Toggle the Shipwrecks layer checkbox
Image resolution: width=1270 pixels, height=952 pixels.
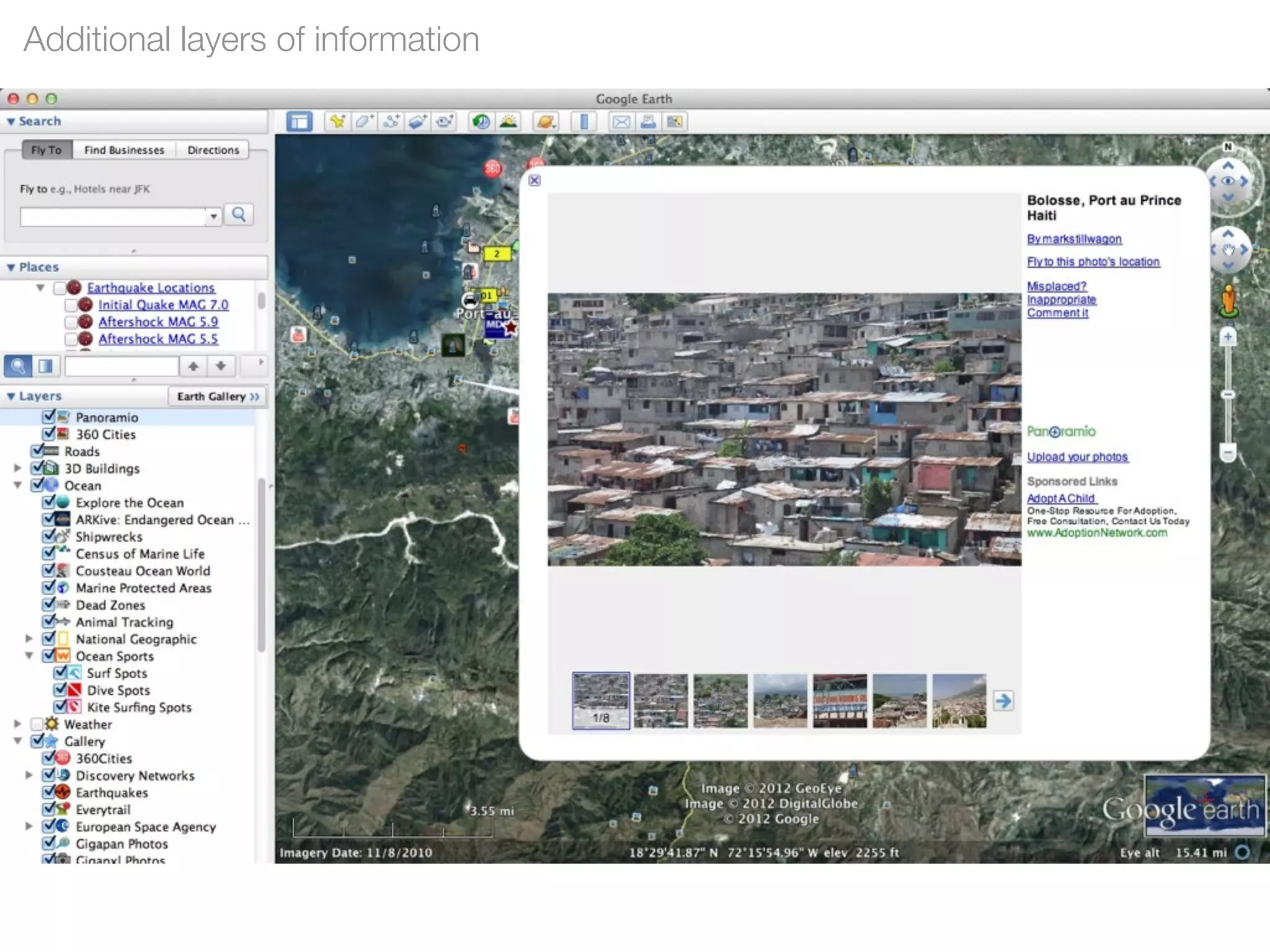pyautogui.click(x=49, y=536)
